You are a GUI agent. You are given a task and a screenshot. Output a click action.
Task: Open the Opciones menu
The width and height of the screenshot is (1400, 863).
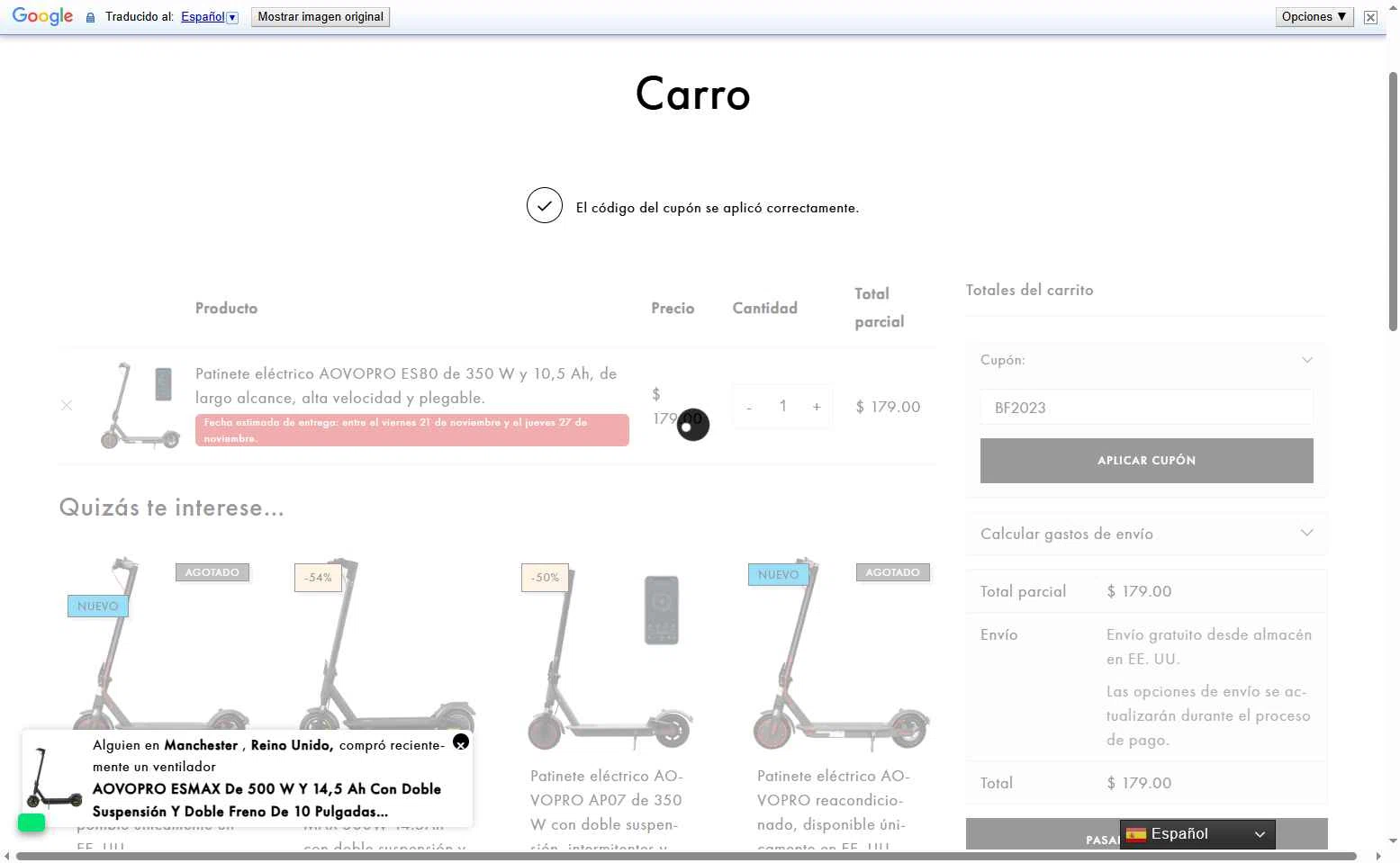[x=1314, y=17]
